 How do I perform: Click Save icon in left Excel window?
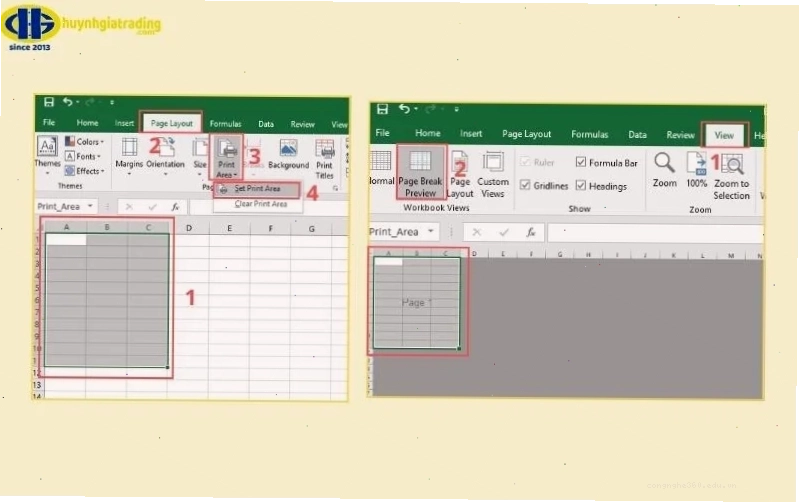pos(49,102)
